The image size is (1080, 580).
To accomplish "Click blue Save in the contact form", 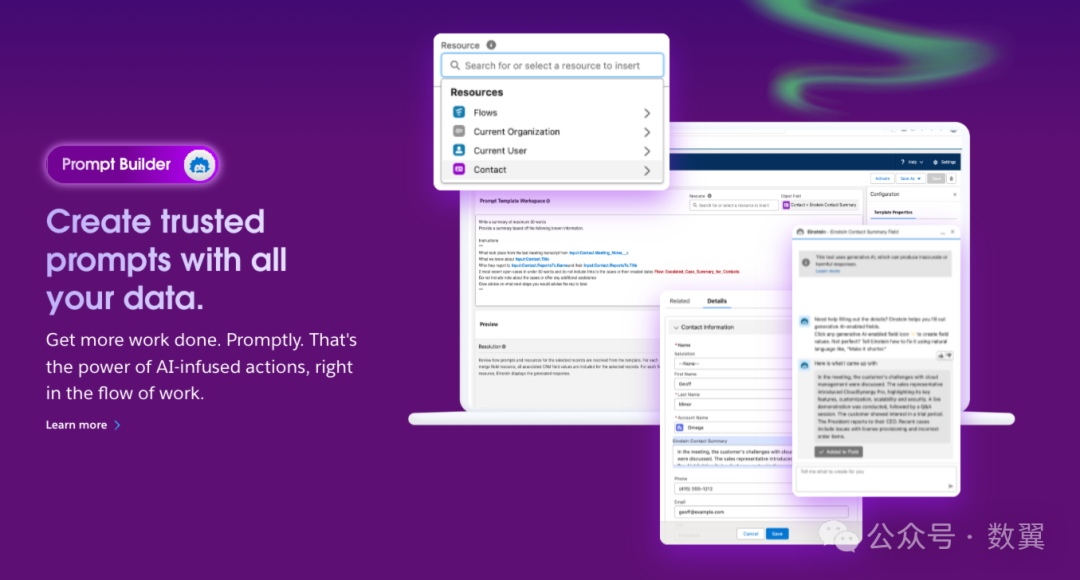I will (778, 534).
